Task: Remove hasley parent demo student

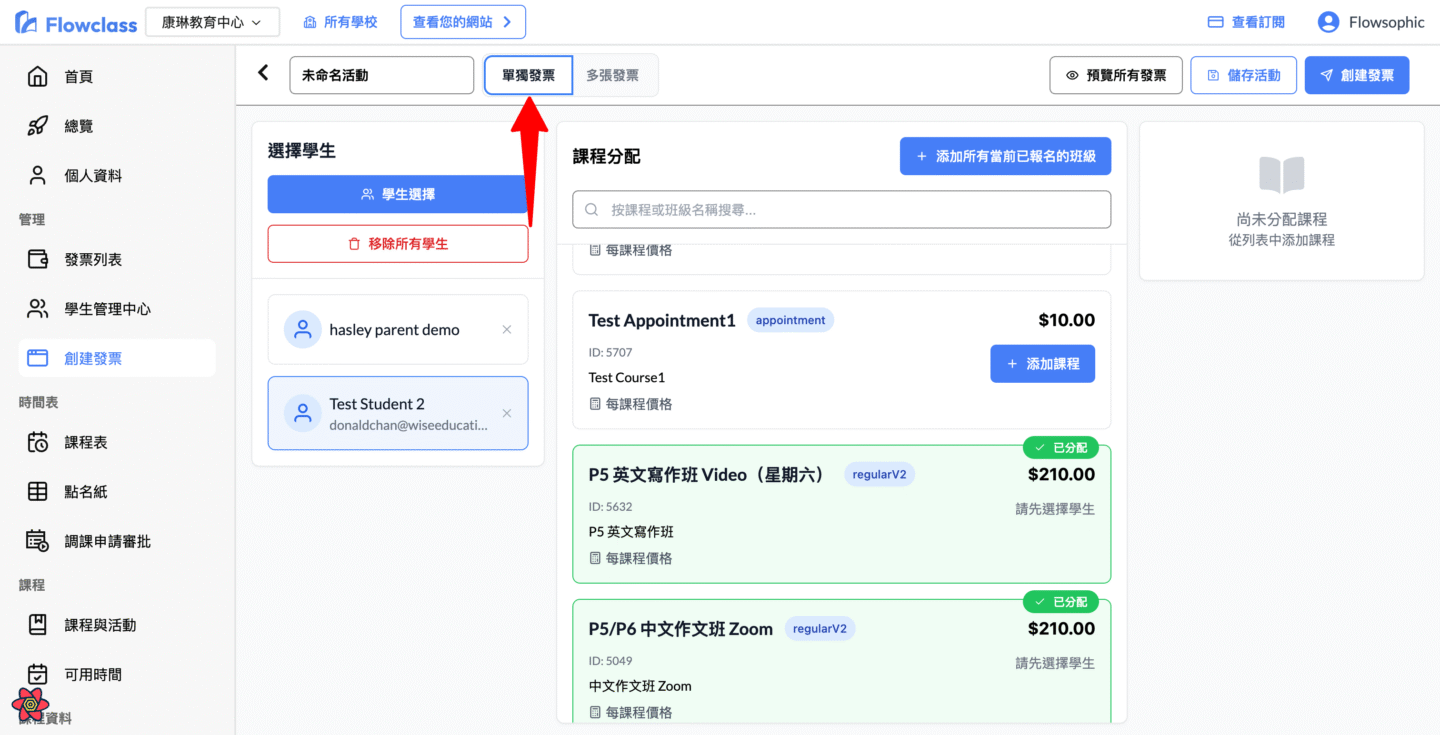Action: 506,330
